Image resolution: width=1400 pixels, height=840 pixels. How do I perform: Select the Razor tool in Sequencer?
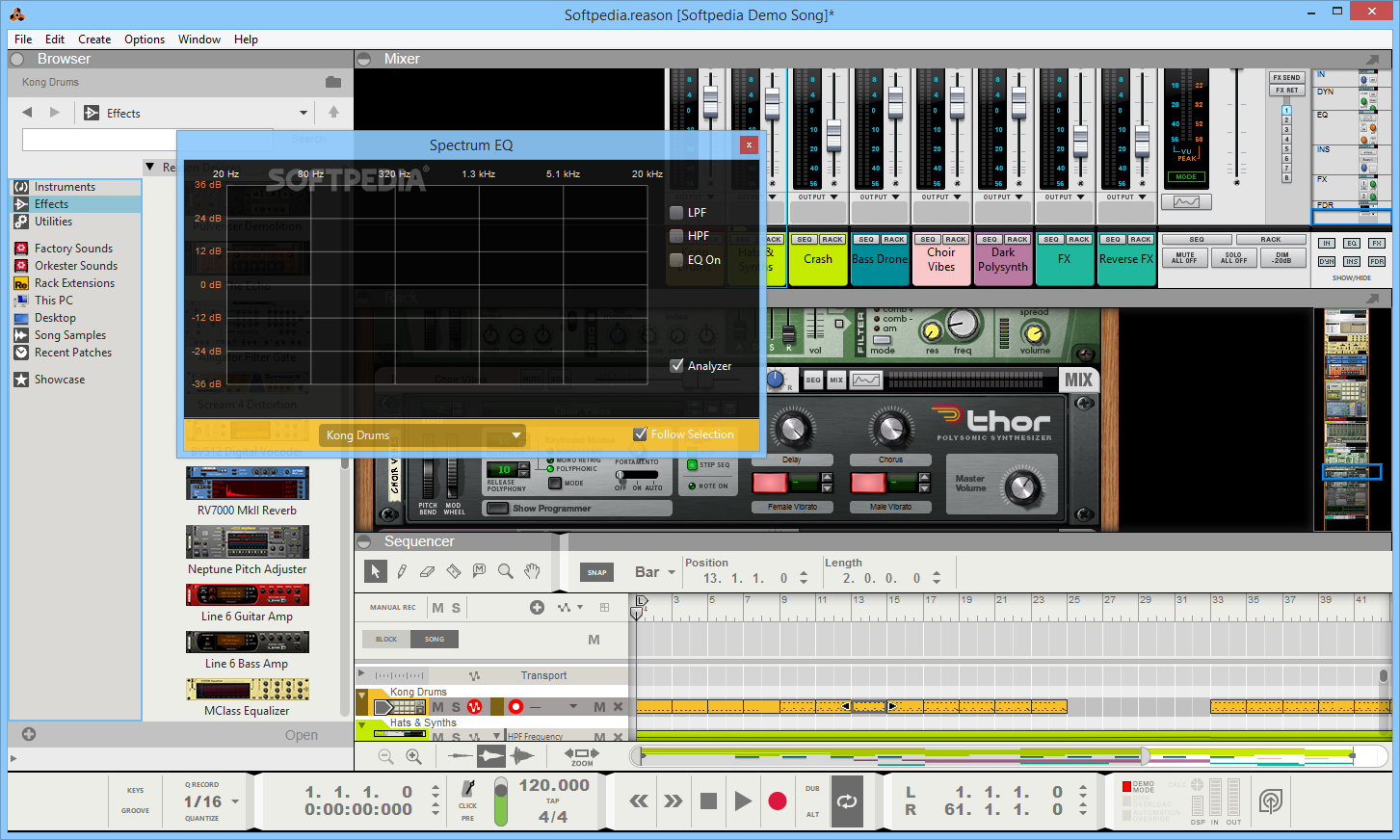point(454,571)
